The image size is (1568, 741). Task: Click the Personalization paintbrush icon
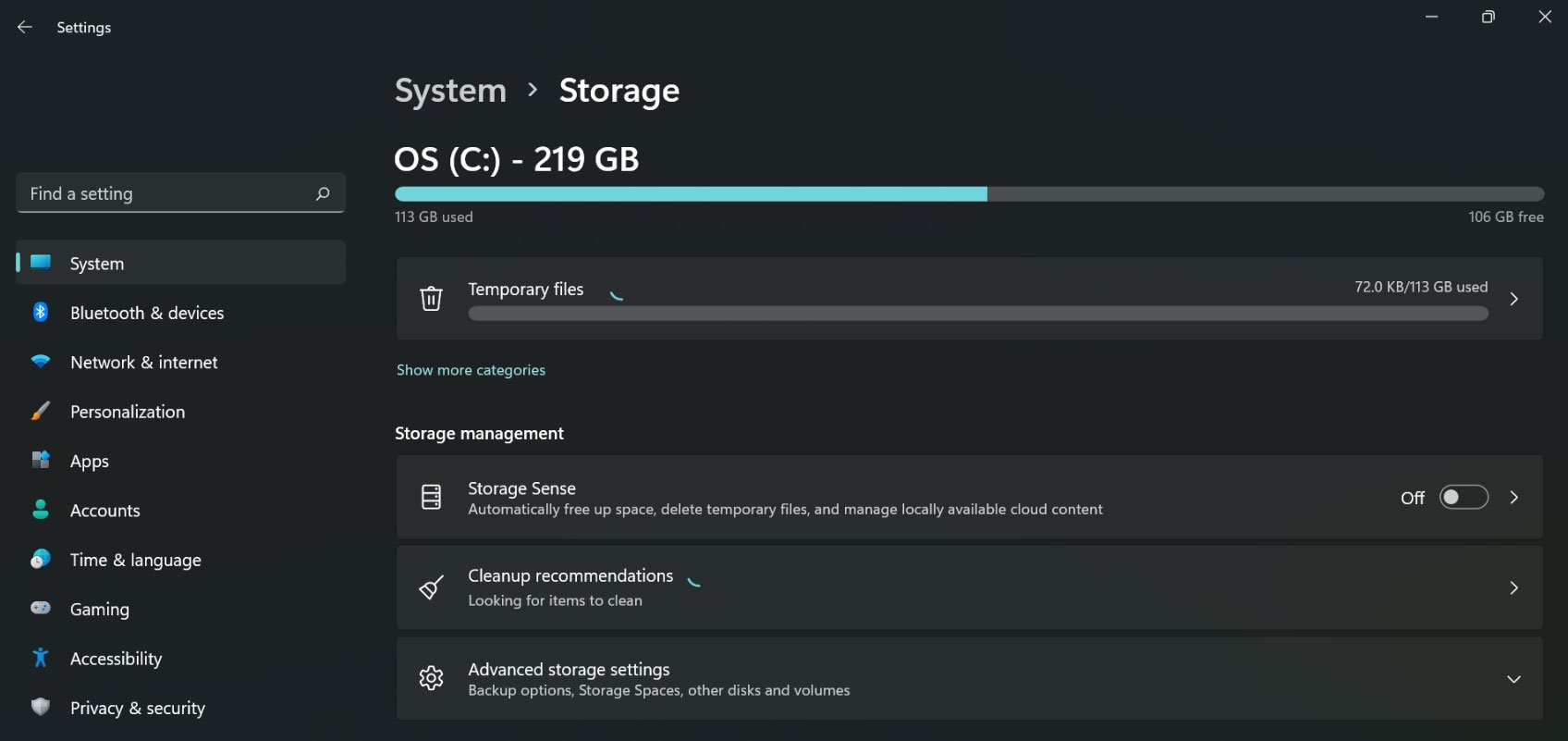(41, 412)
